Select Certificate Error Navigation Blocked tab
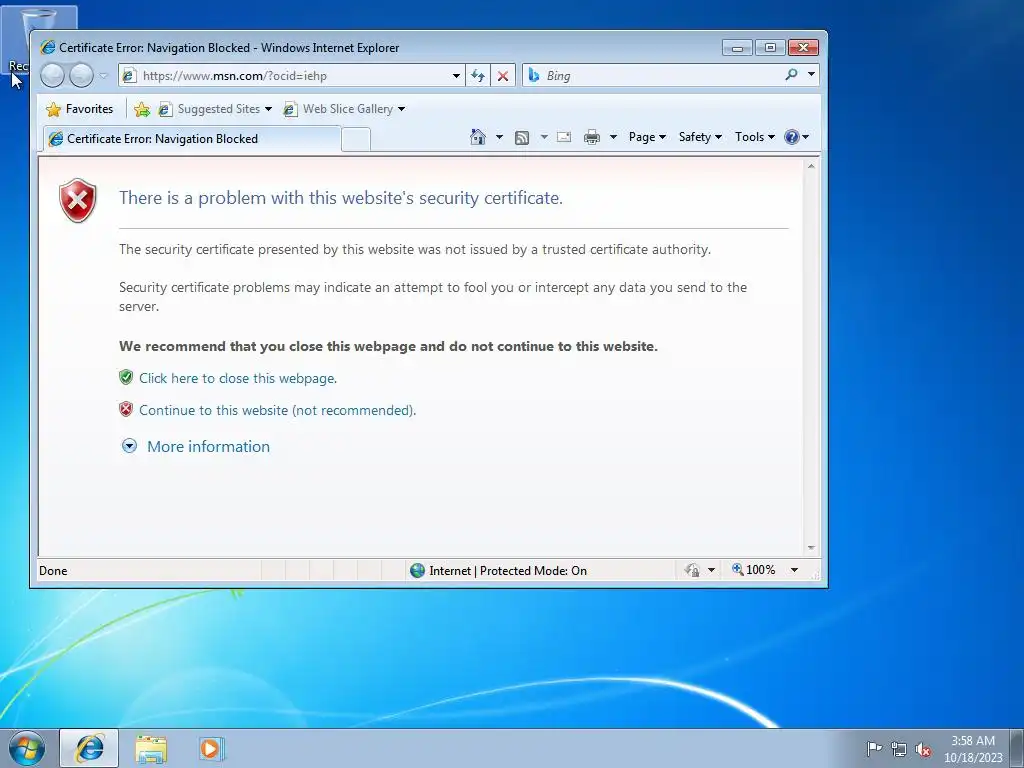Image resolution: width=1024 pixels, height=768 pixels. pyautogui.click(x=192, y=138)
